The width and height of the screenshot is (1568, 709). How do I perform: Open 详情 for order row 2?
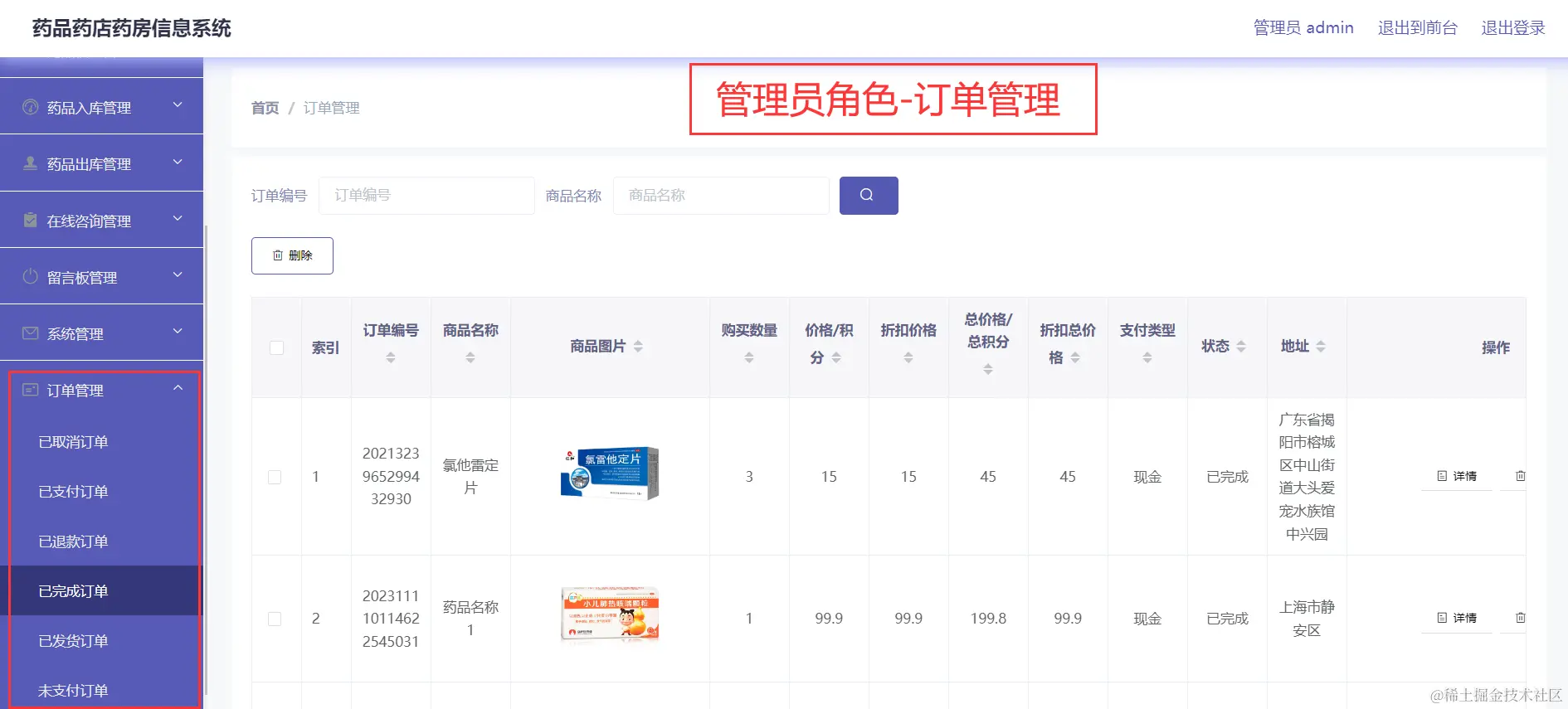[x=1457, y=618]
